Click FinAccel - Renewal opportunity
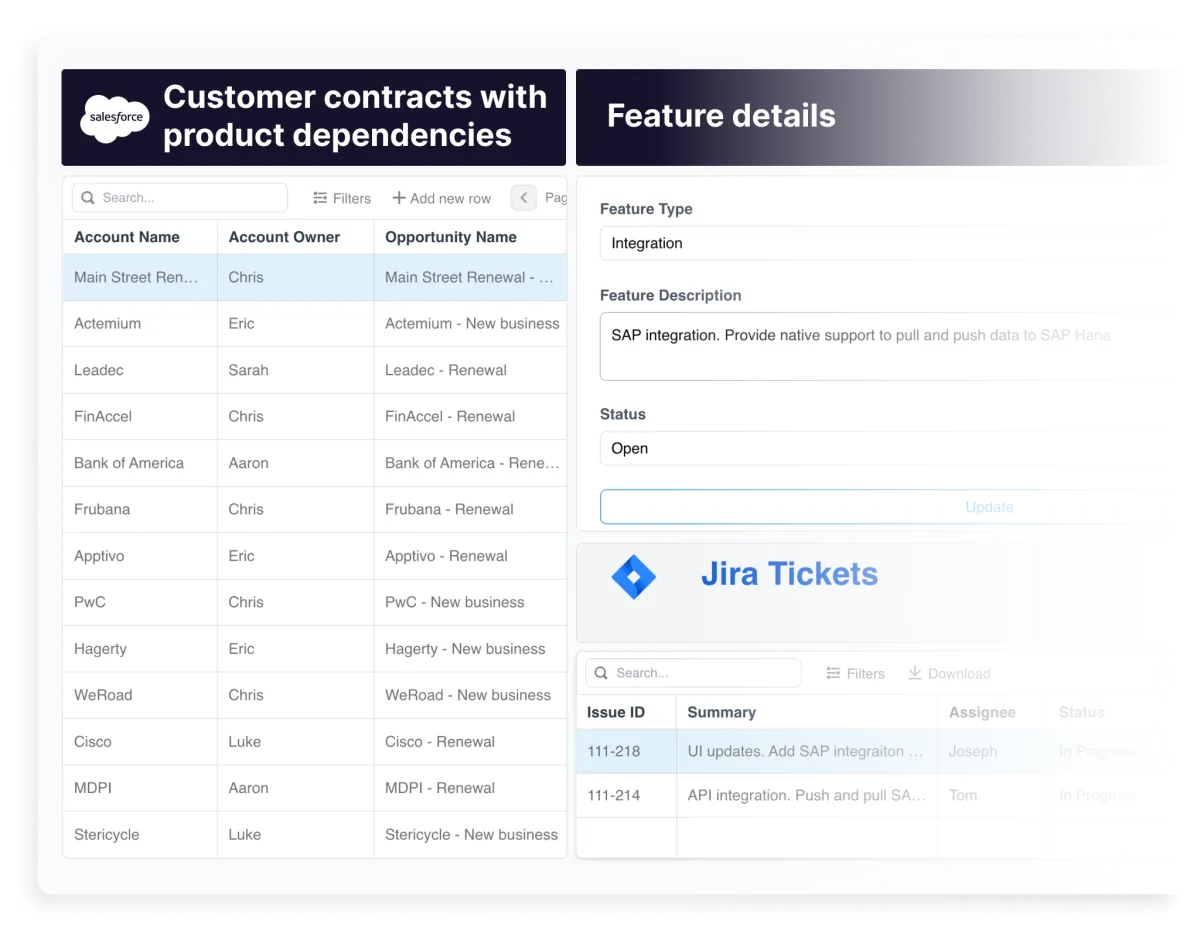Screen dimensions: 1200x933 tap(450, 416)
